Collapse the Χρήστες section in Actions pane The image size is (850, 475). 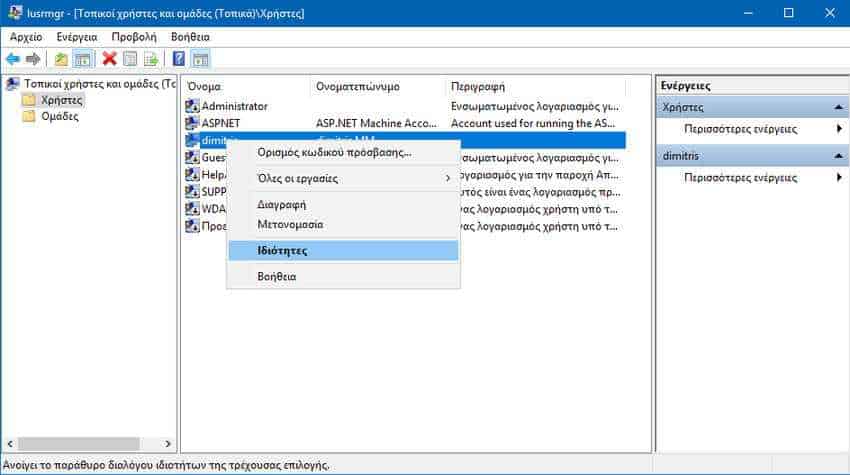point(838,107)
